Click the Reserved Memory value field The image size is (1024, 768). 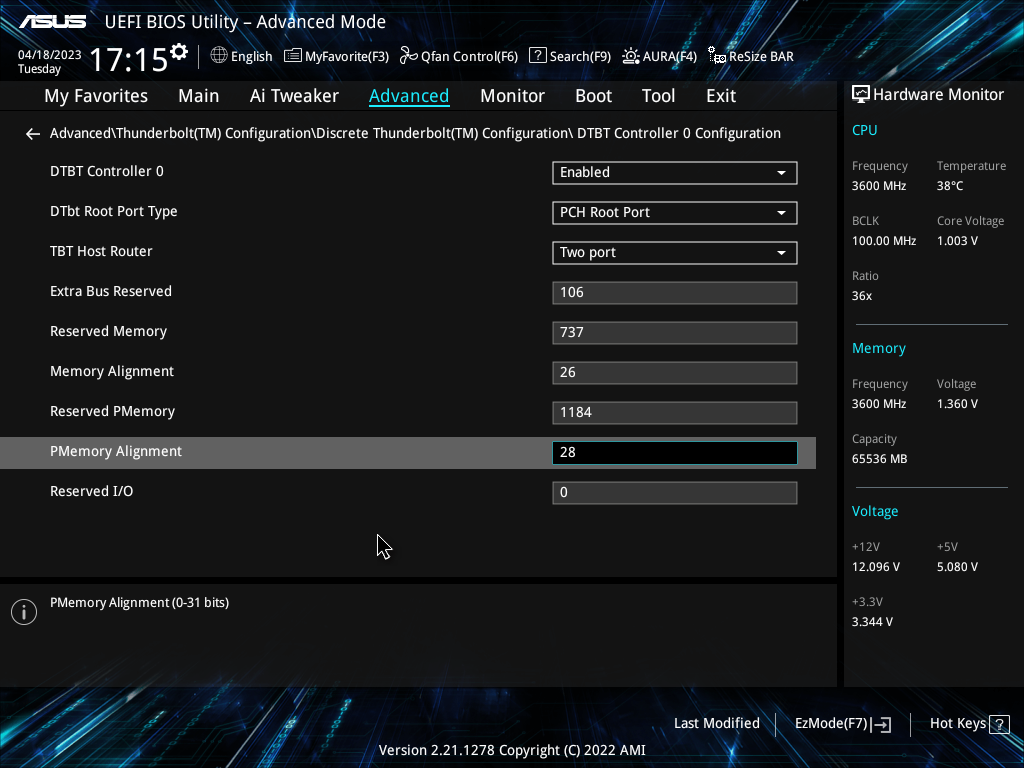[675, 332]
